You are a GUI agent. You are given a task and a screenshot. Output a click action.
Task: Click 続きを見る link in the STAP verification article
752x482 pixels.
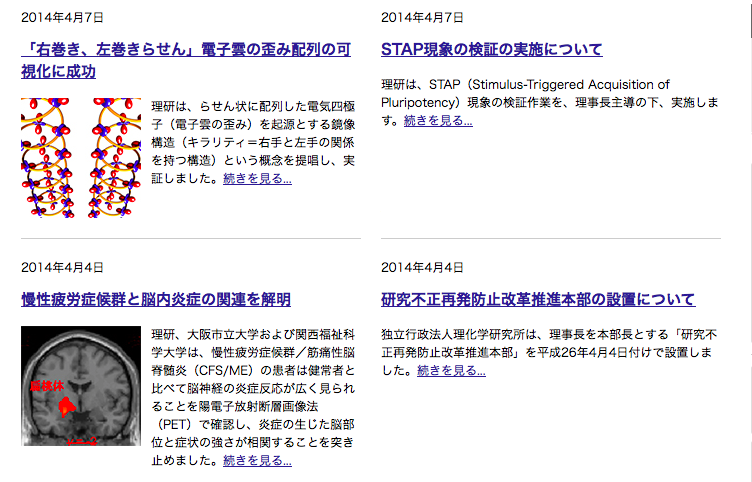[438, 121]
